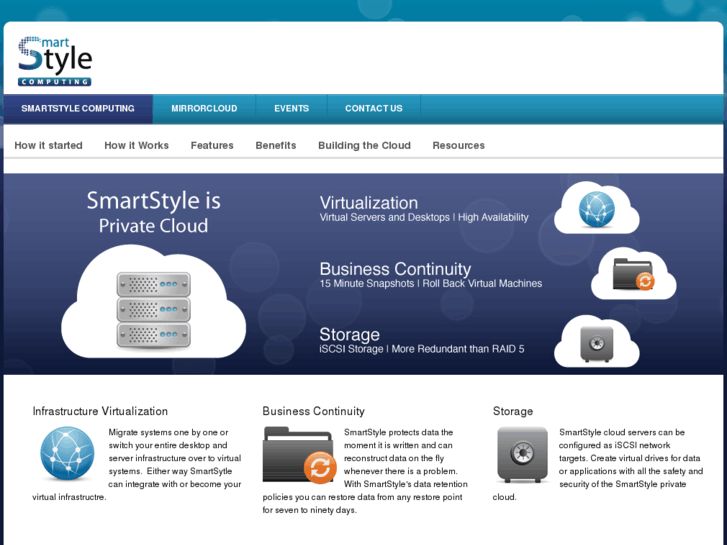This screenshot has width=727, height=545.
Task: Click the safe cloud icon beside Storage banner
Action: pos(597,341)
